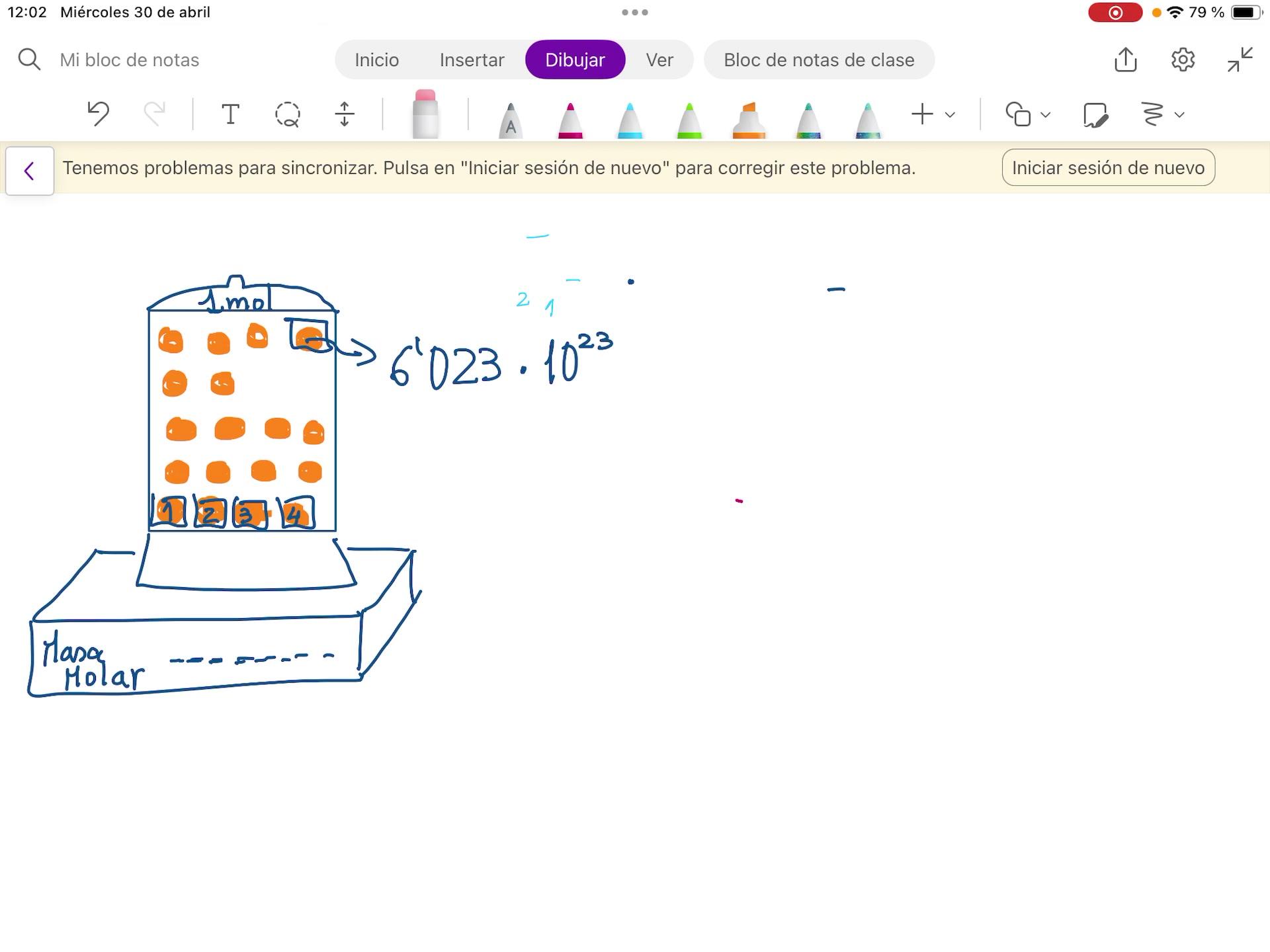This screenshot has height=952, width=1270.
Task: Select the Lasso selection tool
Action: coord(287,114)
